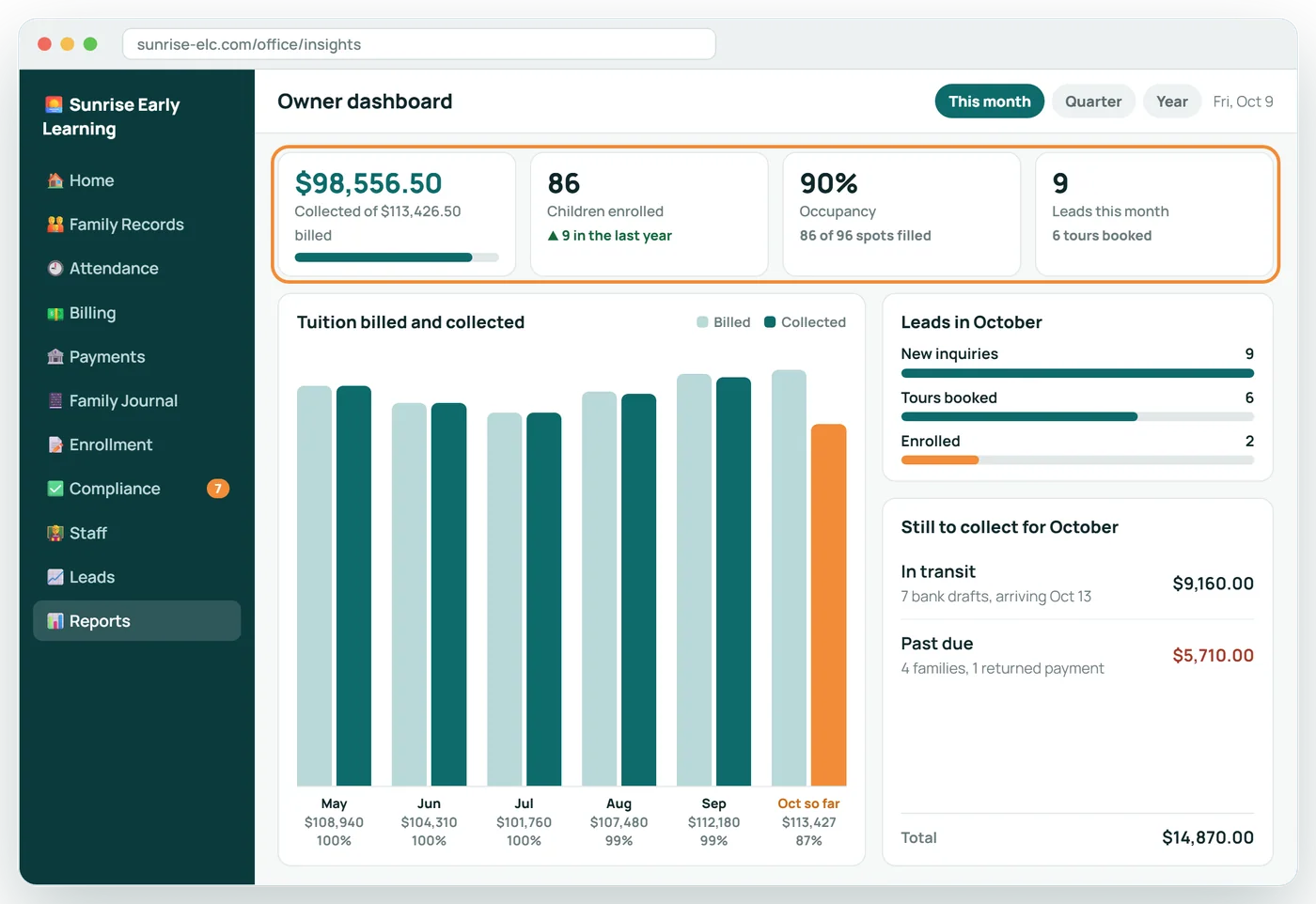Click the May billed bar in chart

tap(314, 585)
